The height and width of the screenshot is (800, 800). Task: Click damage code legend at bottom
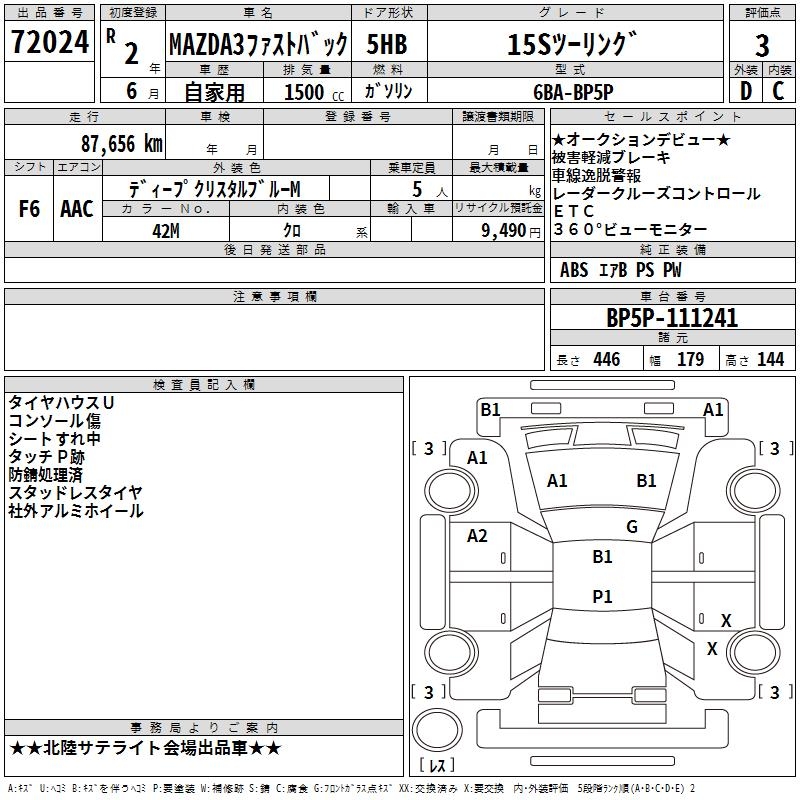click(351, 789)
